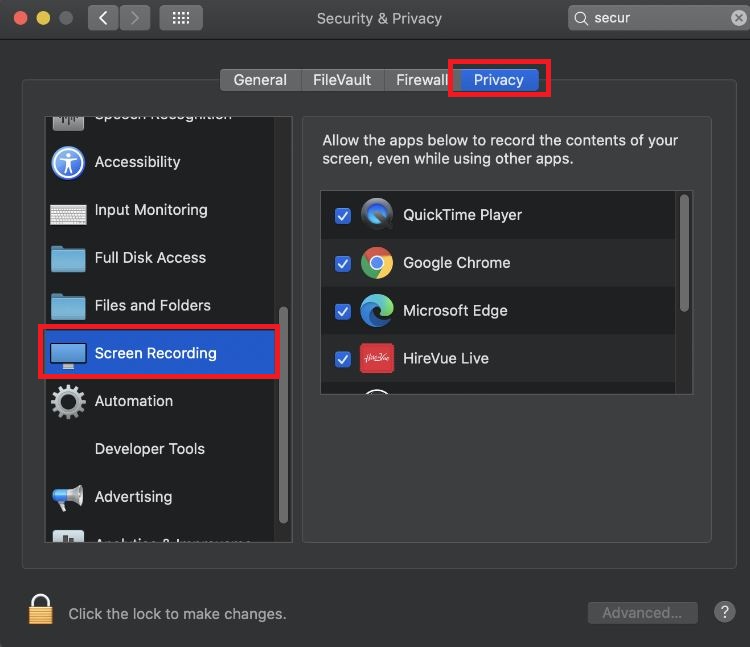This screenshot has height=647, width=750.
Task: Click the HireVue Live app icon
Action: tap(377, 358)
